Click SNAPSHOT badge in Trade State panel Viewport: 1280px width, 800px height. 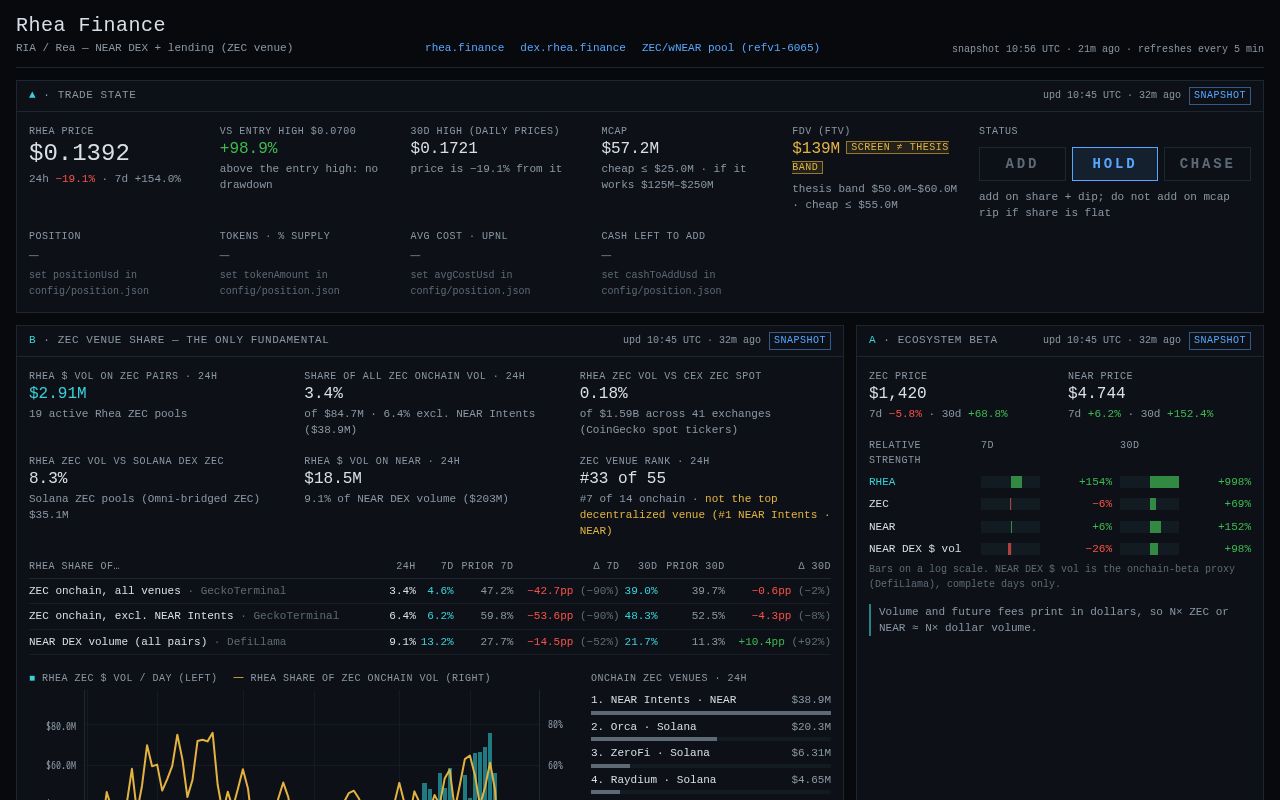[x=1220, y=96]
